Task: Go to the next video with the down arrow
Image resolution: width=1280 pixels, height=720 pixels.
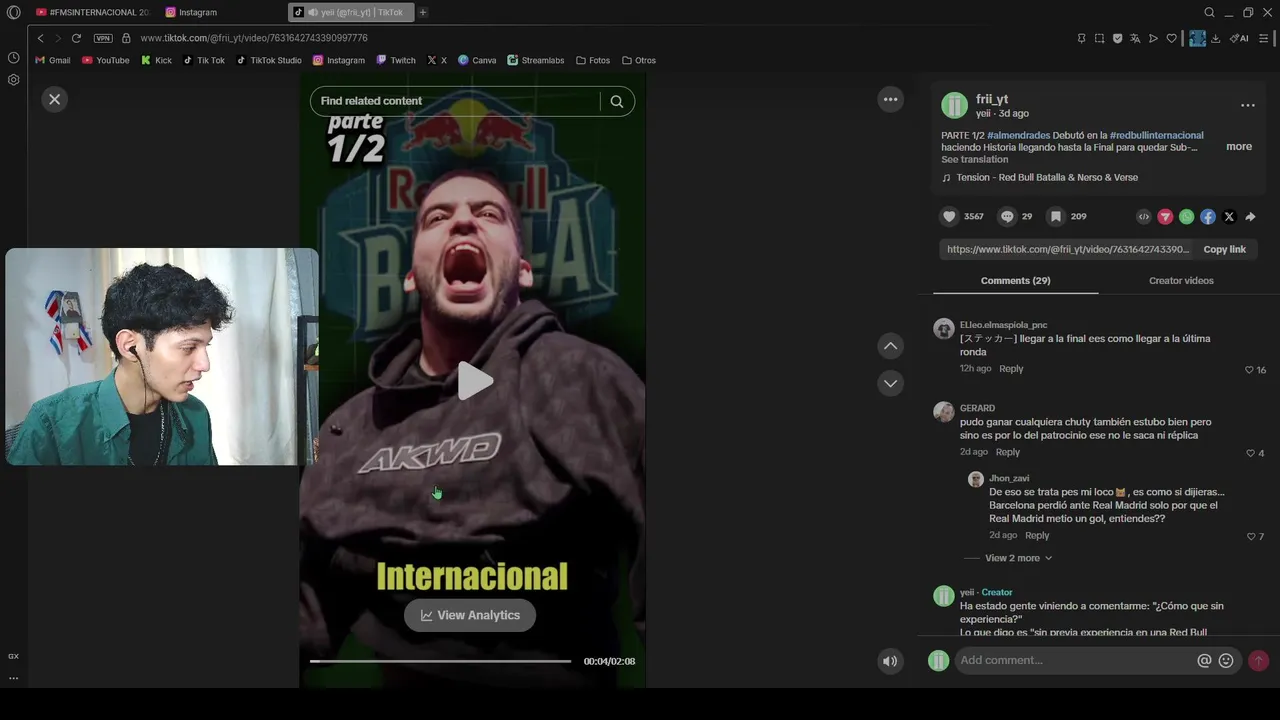Action: coord(890,383)
